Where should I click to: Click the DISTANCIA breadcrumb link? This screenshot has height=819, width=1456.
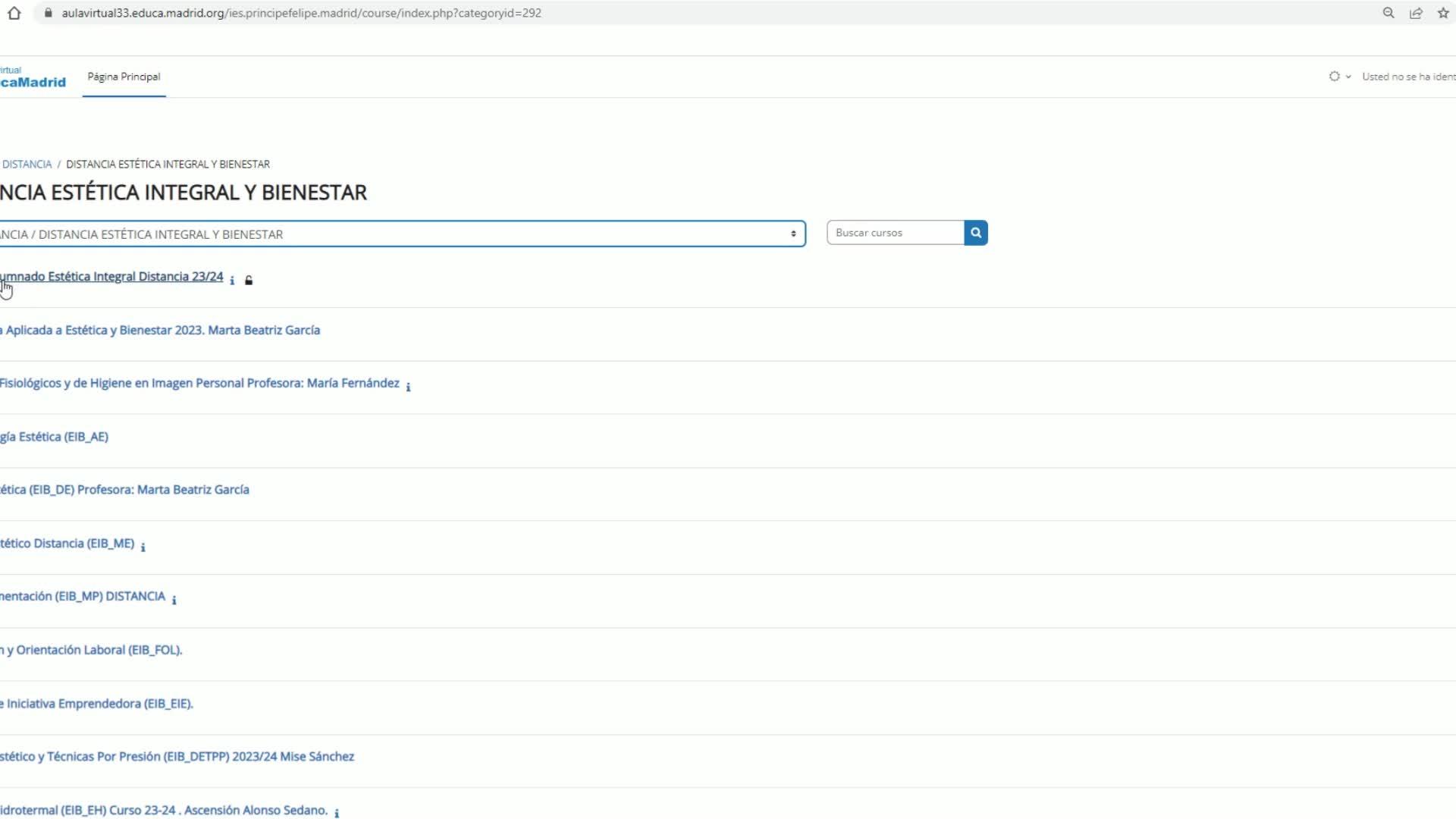coord(27,165)
